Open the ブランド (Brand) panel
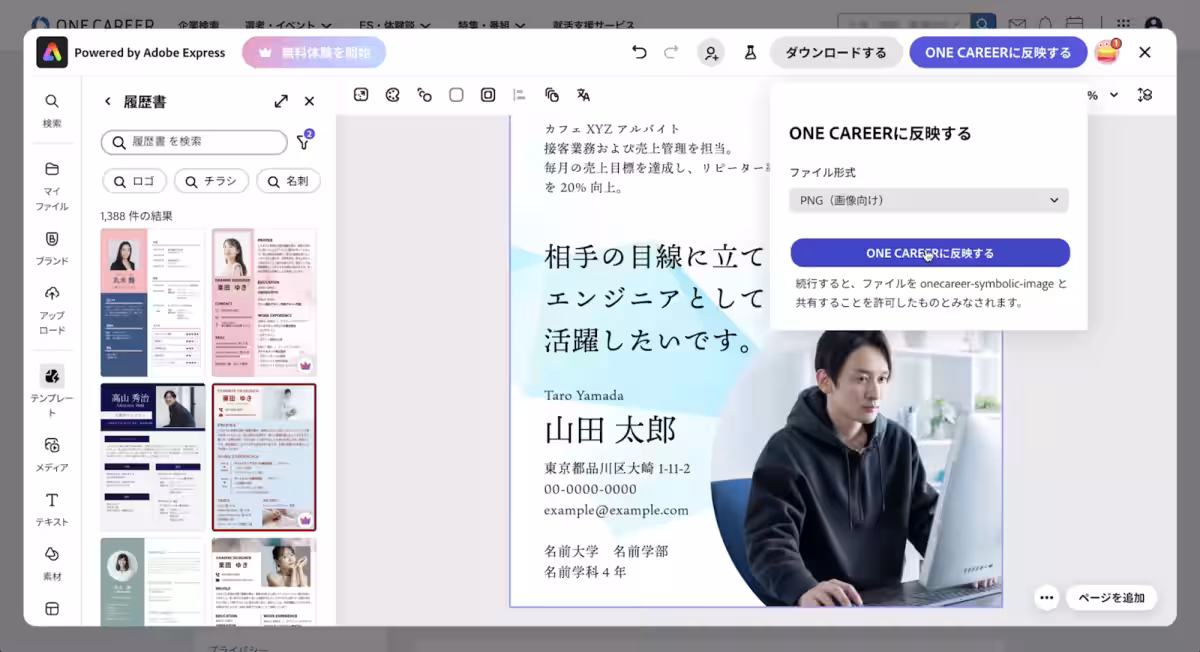 (51, 247)
